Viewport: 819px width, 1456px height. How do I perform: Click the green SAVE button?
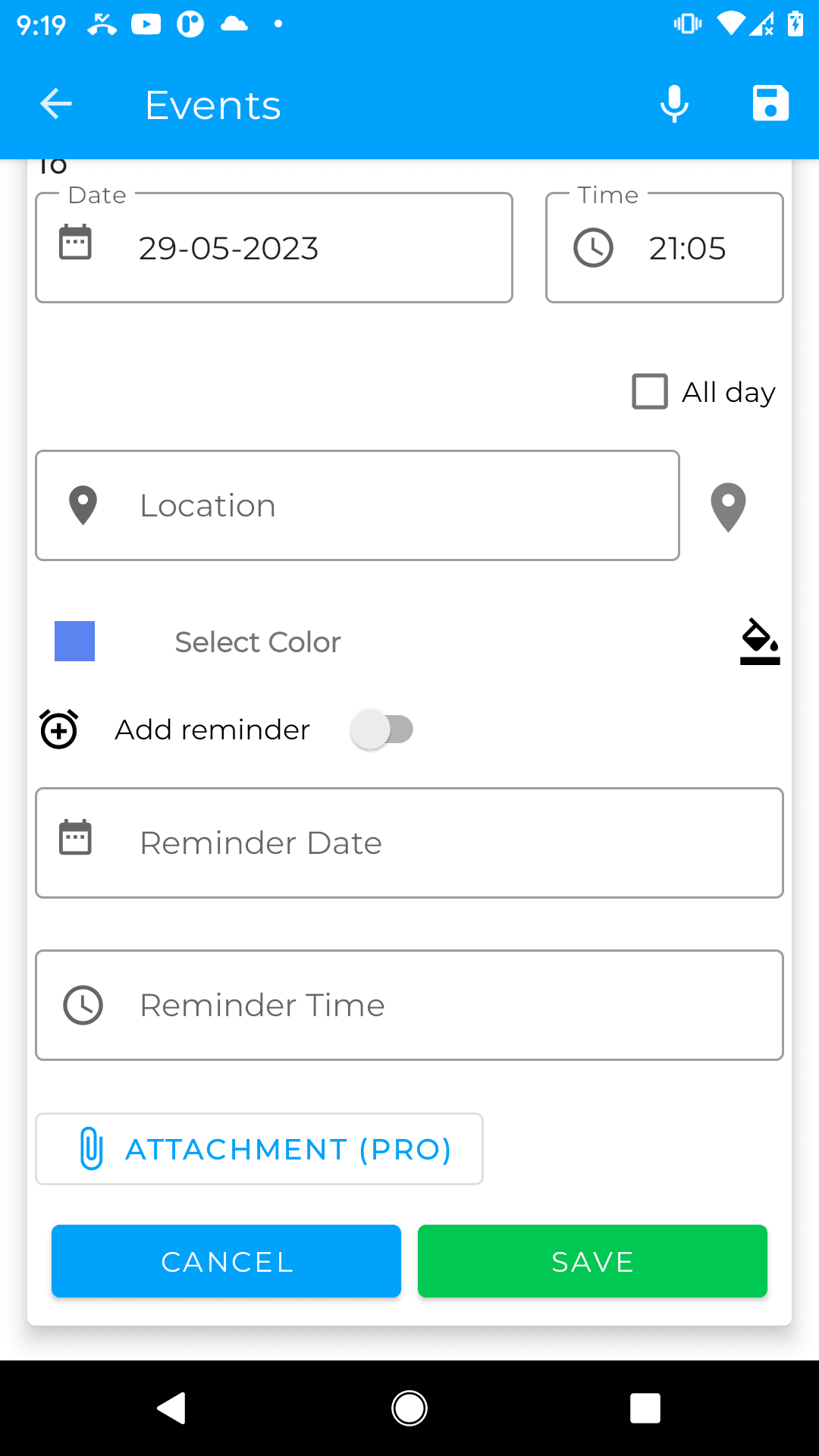coord(592,1261)
